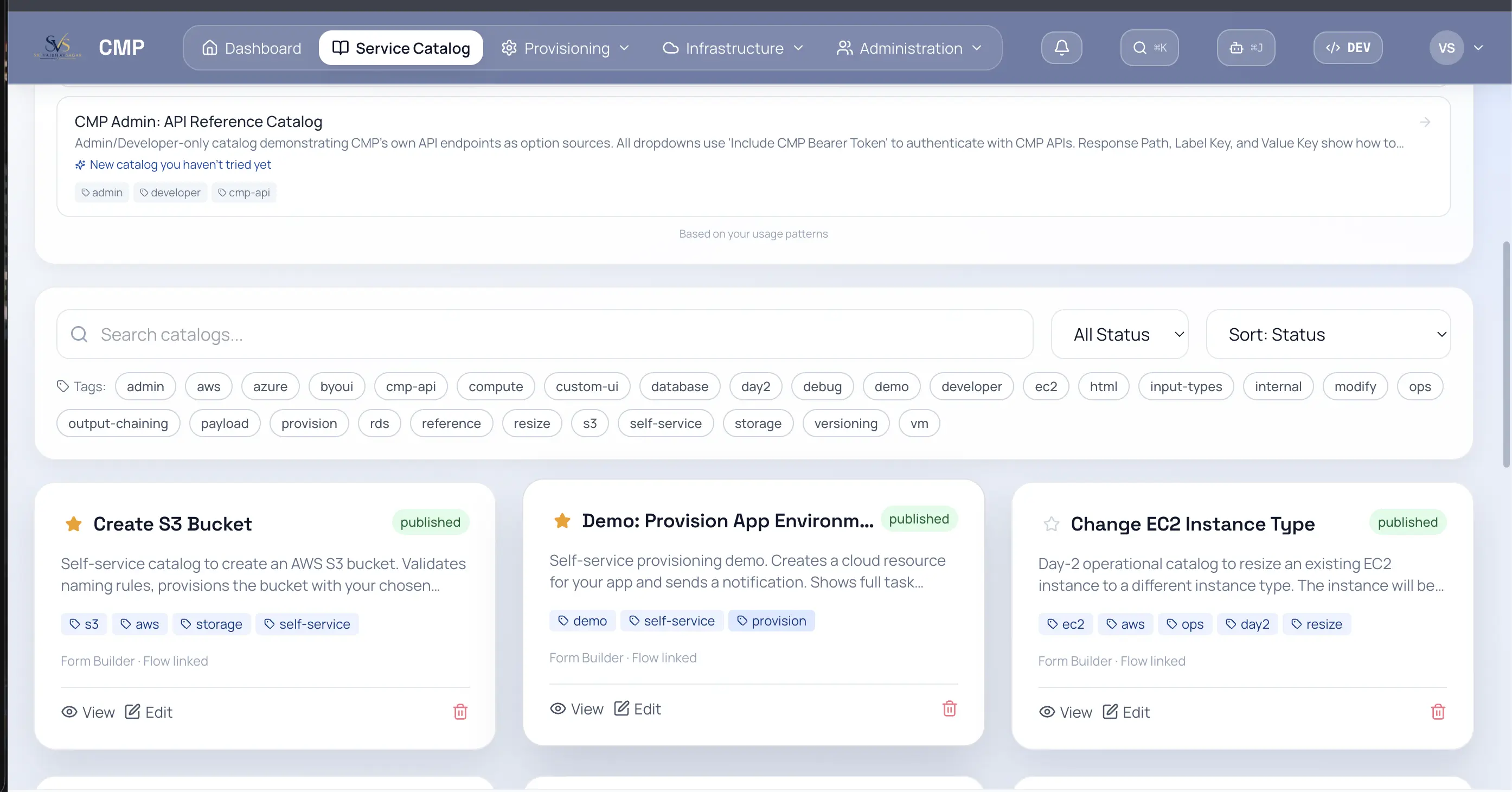View the Create S3 Bucket catalog
The height and width of the screenshot is (792, 1512).
coord(88,712)
